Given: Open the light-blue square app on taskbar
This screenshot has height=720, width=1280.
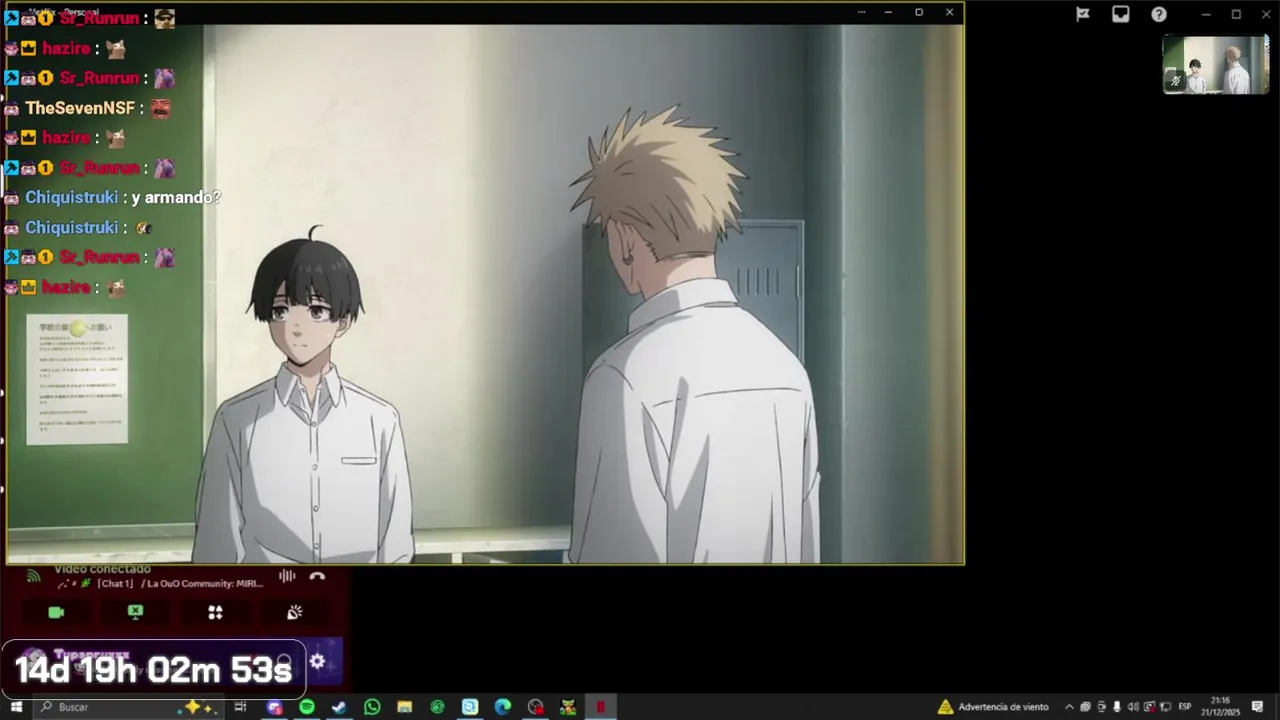Looking at the screenshot, I should [470, 707].
